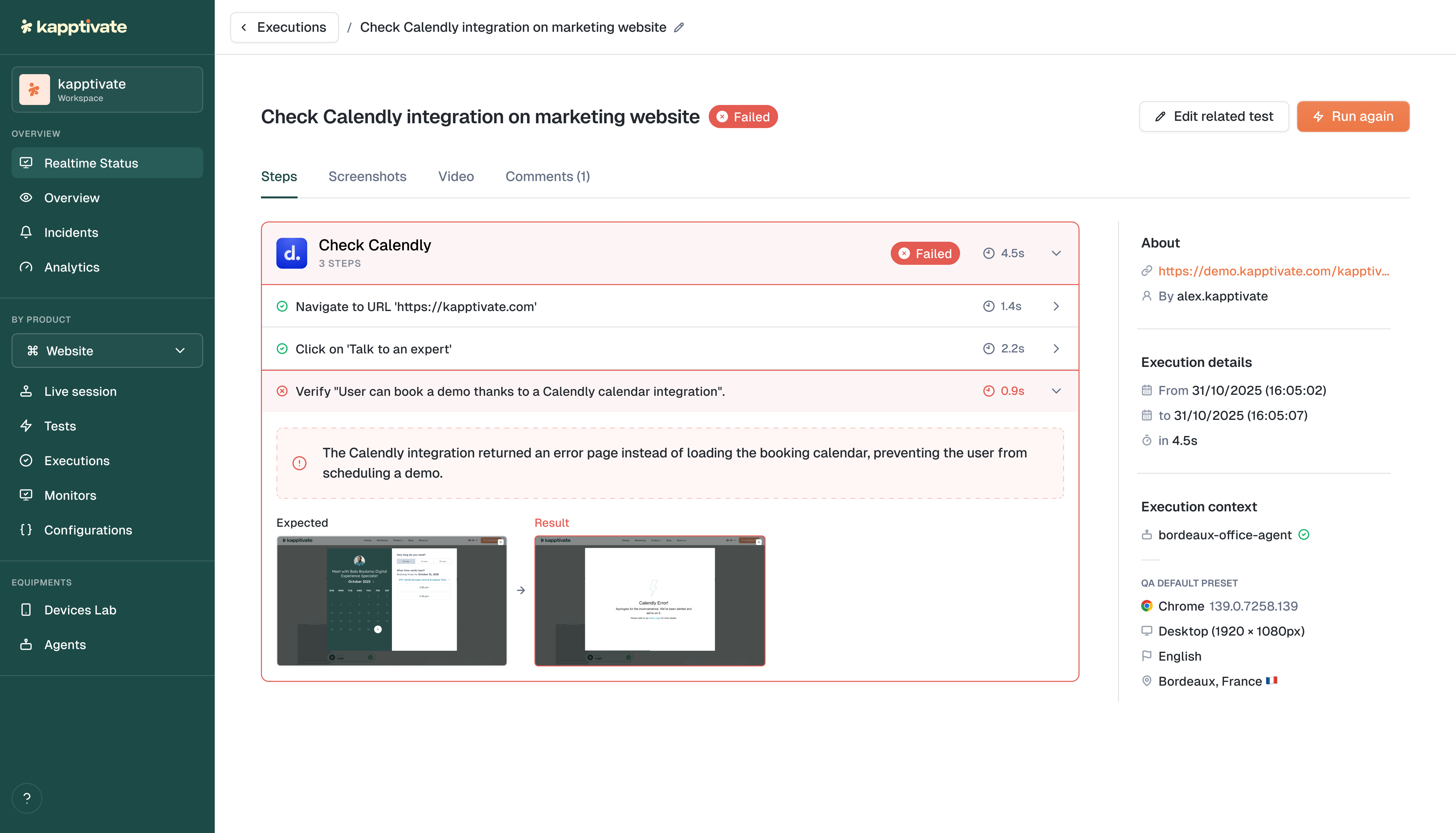The image size is (1456, 833).
Task: Click the Run again button
Action: [1352, 117]
